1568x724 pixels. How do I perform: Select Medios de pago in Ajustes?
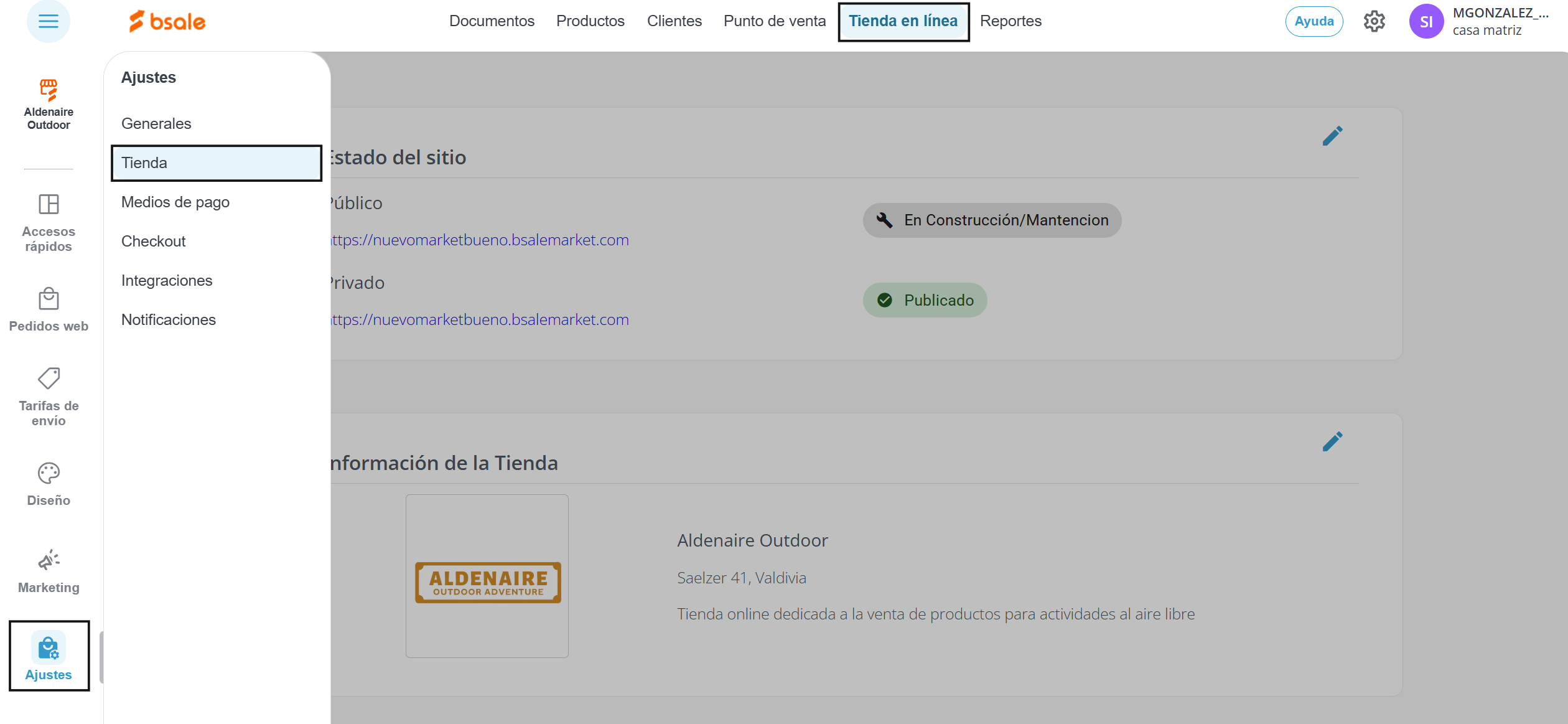[x=175, y=202]
